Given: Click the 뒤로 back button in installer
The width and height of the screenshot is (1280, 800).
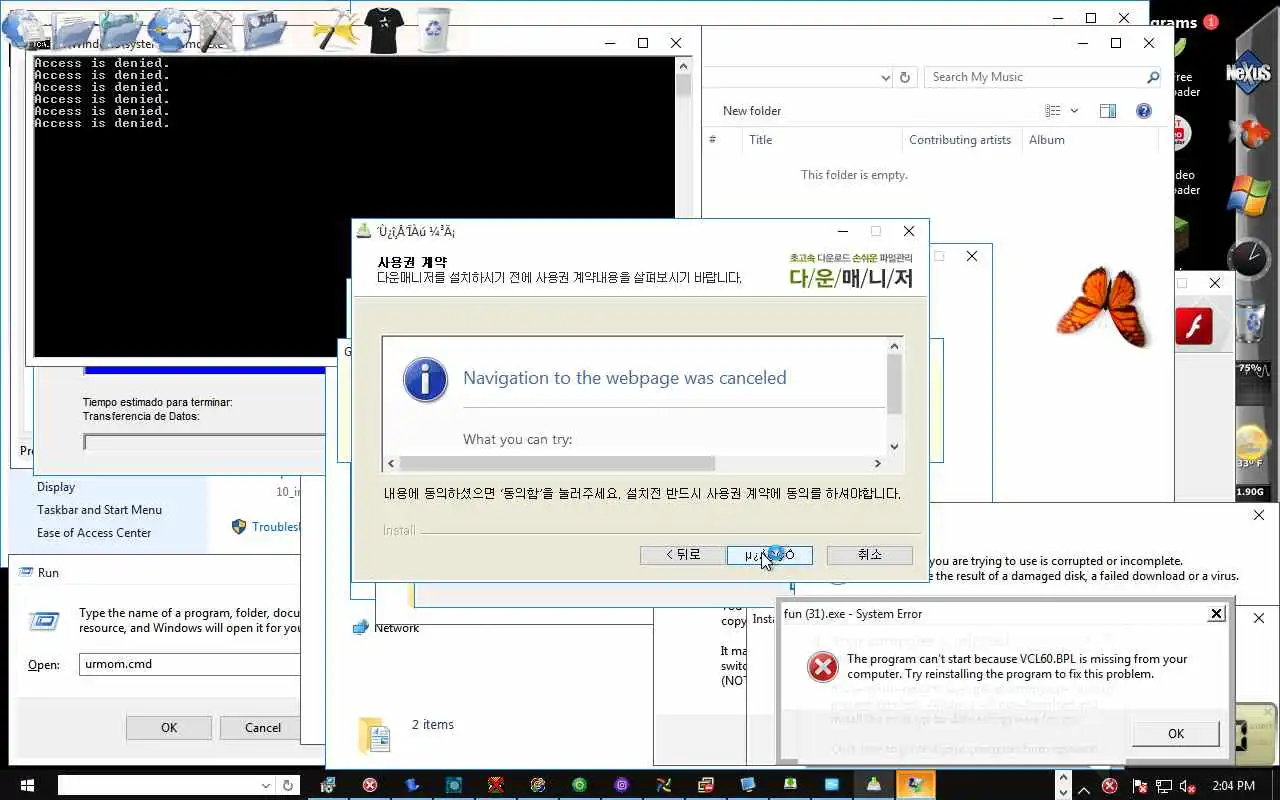Looking at the screenshot, I should [x=683, y=555].
